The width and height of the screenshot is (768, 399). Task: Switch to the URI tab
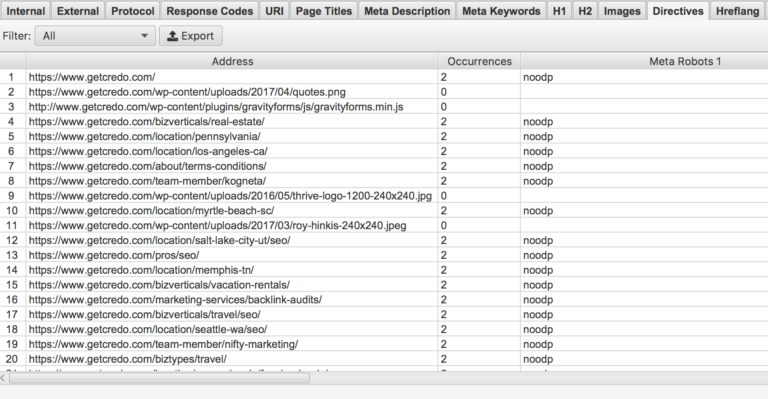coord(274,11)
